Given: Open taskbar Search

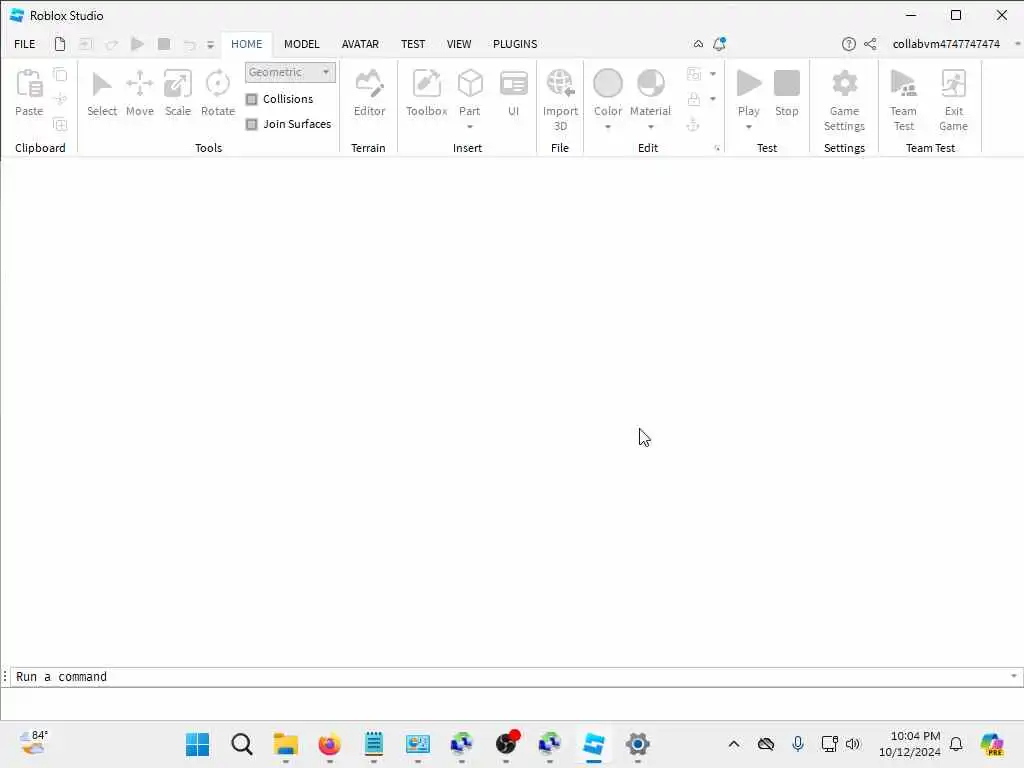Looking at the screenshot, I should coord(242,744).
